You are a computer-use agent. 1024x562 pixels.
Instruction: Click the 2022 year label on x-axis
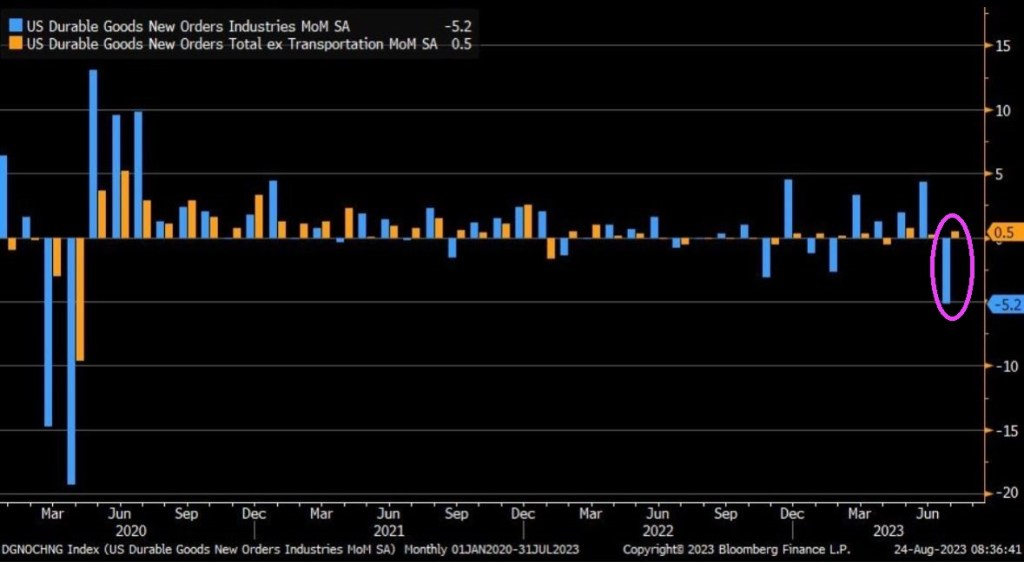(657, 531)
